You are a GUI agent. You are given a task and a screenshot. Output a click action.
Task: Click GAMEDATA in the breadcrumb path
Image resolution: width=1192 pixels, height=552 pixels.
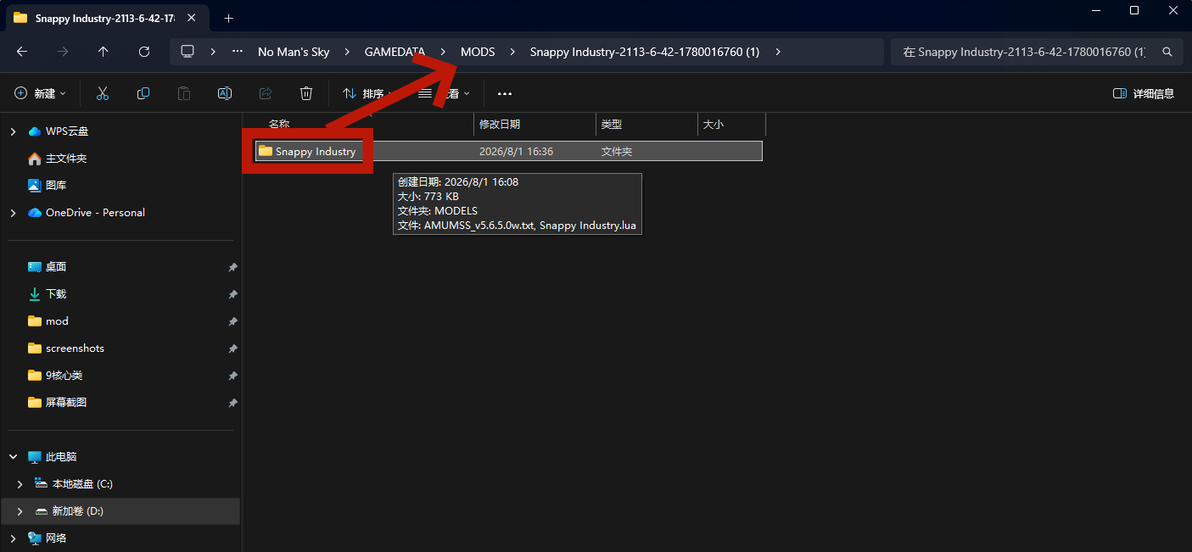click(395, 52)
